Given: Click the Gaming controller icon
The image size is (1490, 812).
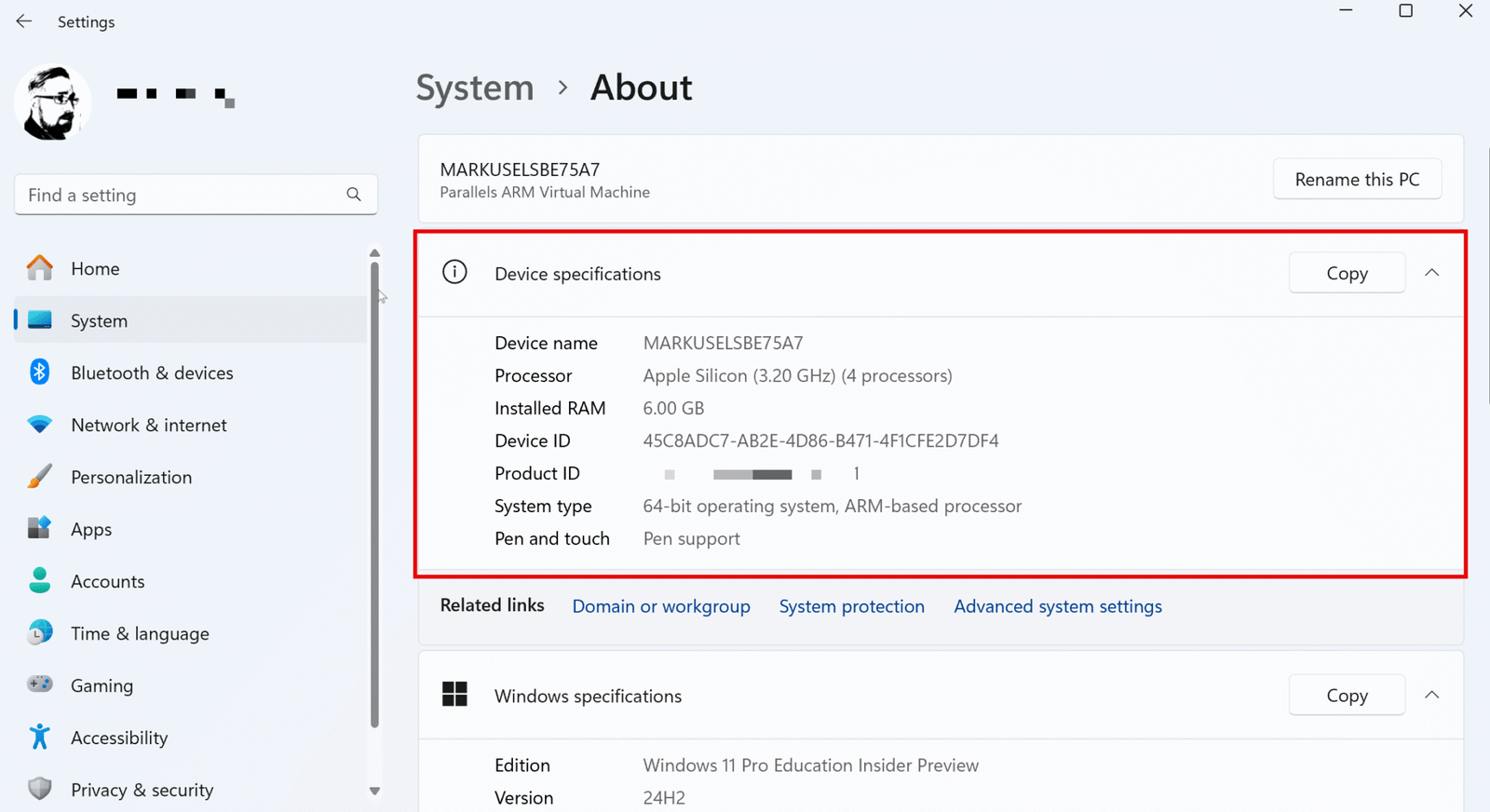Looking at the screenshot, I should (40, 684).
